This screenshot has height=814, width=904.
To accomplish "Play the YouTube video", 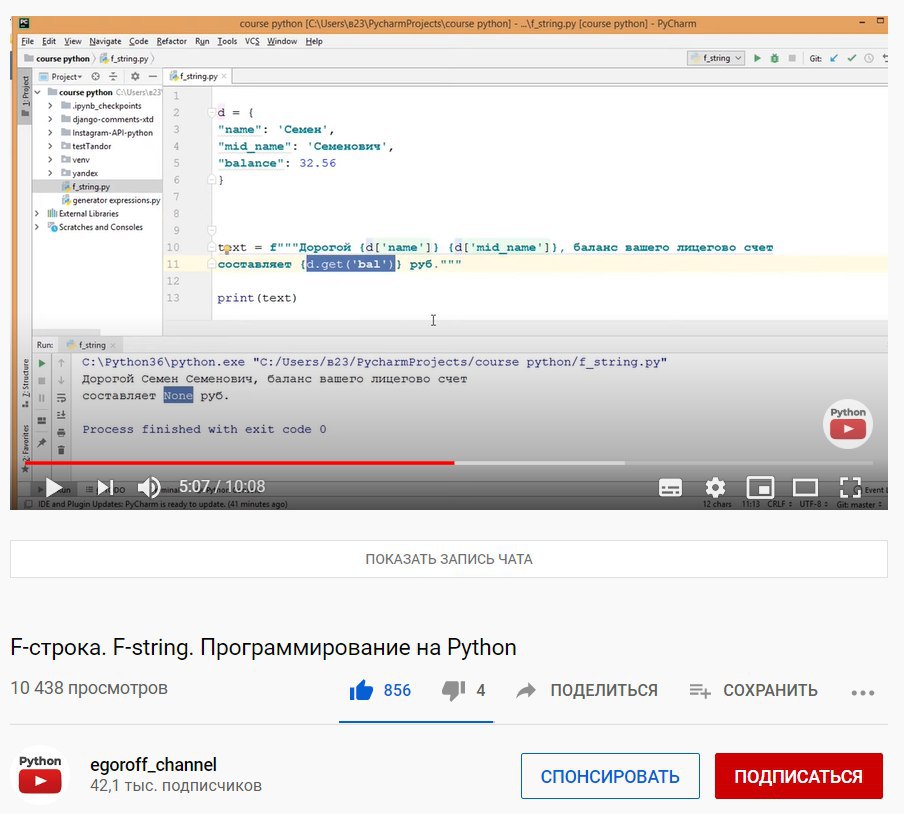I will click(54, 488).
